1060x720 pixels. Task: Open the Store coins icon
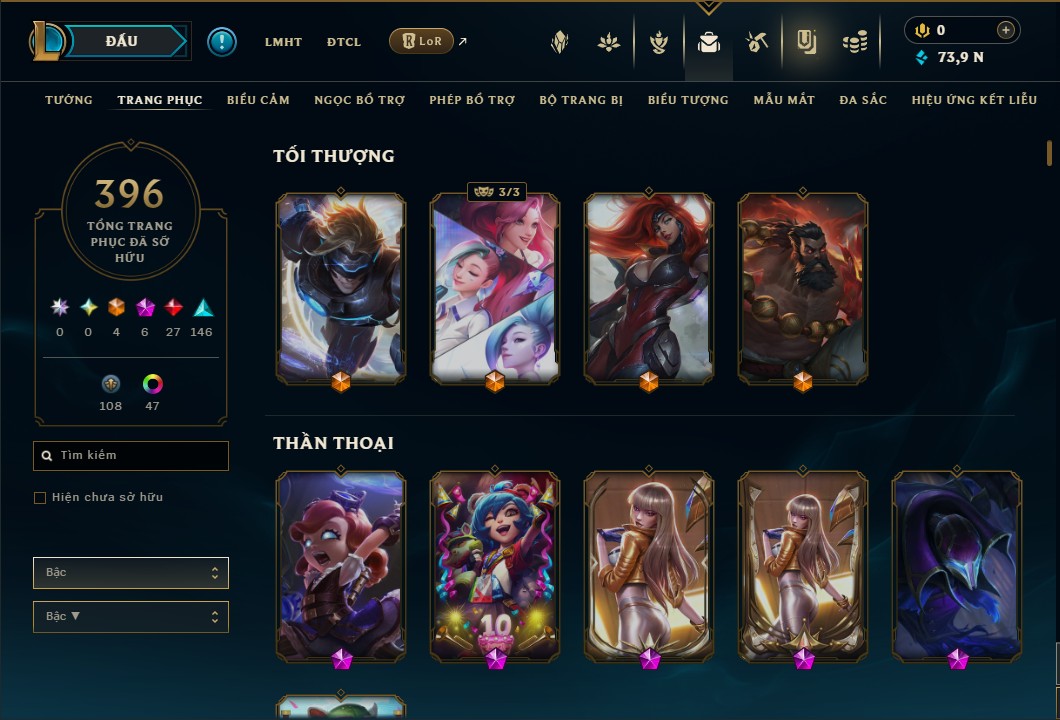855,43
